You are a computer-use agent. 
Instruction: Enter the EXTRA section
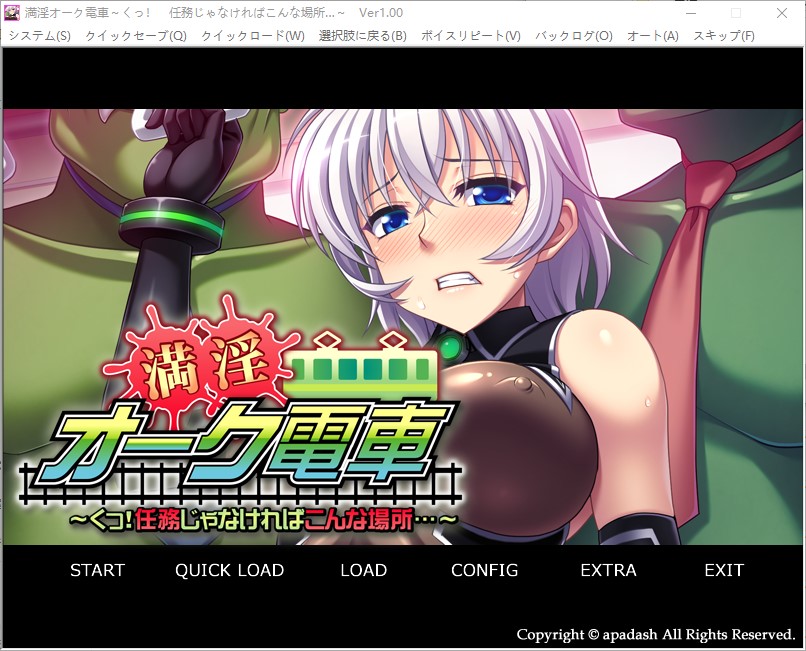[608, 570]
